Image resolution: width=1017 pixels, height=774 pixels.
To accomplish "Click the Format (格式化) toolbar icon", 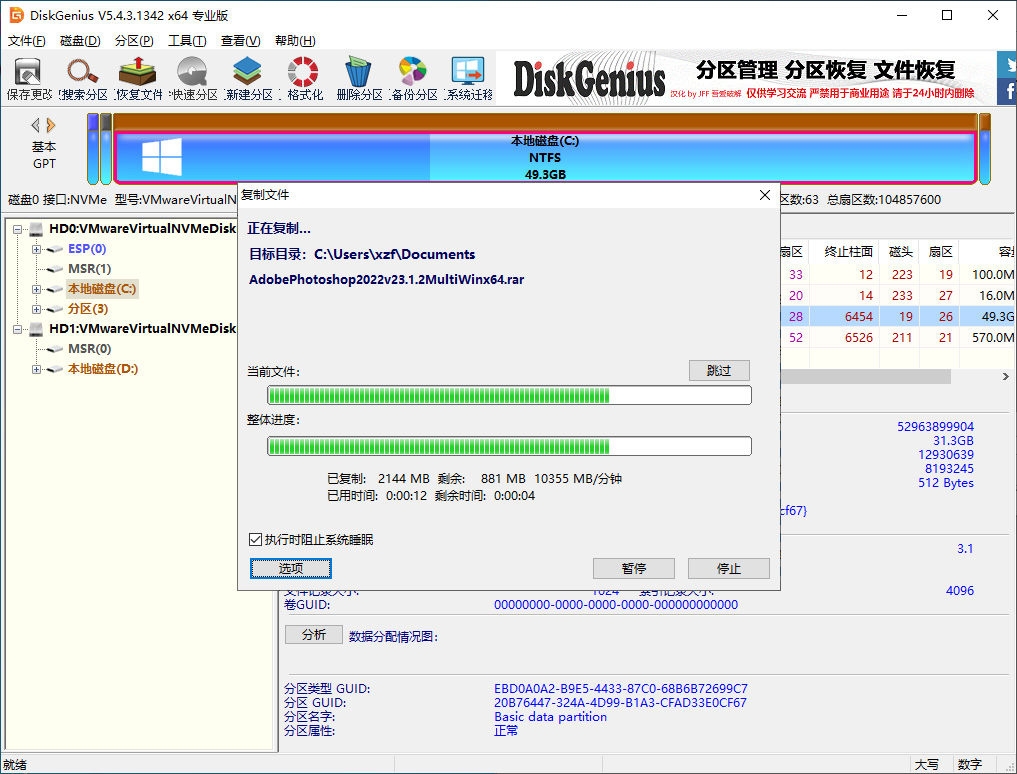I will (x=304, y=79).
